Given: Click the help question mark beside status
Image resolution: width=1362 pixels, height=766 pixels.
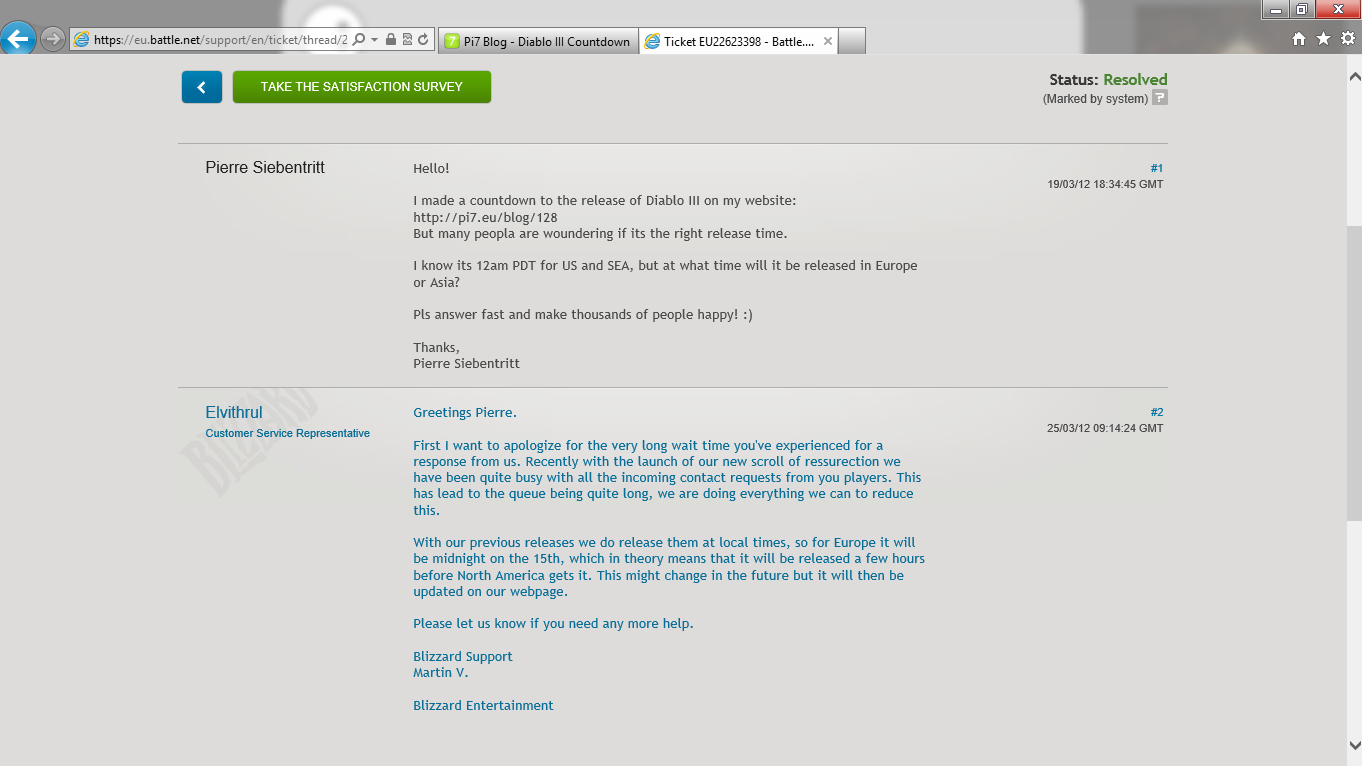Looking at the screenshot, I should click(1160, 98).
